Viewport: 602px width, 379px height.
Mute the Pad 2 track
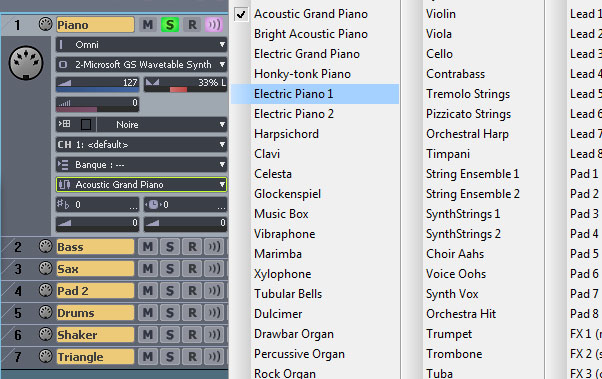click(147, 291)
